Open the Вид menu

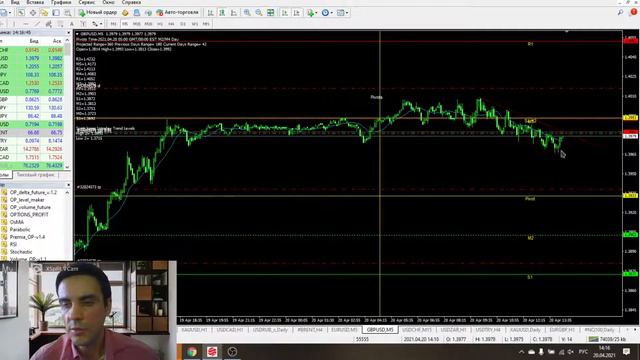click(x=15, y=2)
